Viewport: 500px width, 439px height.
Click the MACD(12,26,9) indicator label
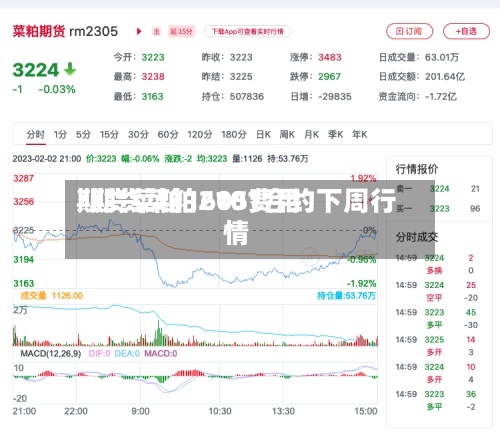pyautogui.click(x=51, y=354)
